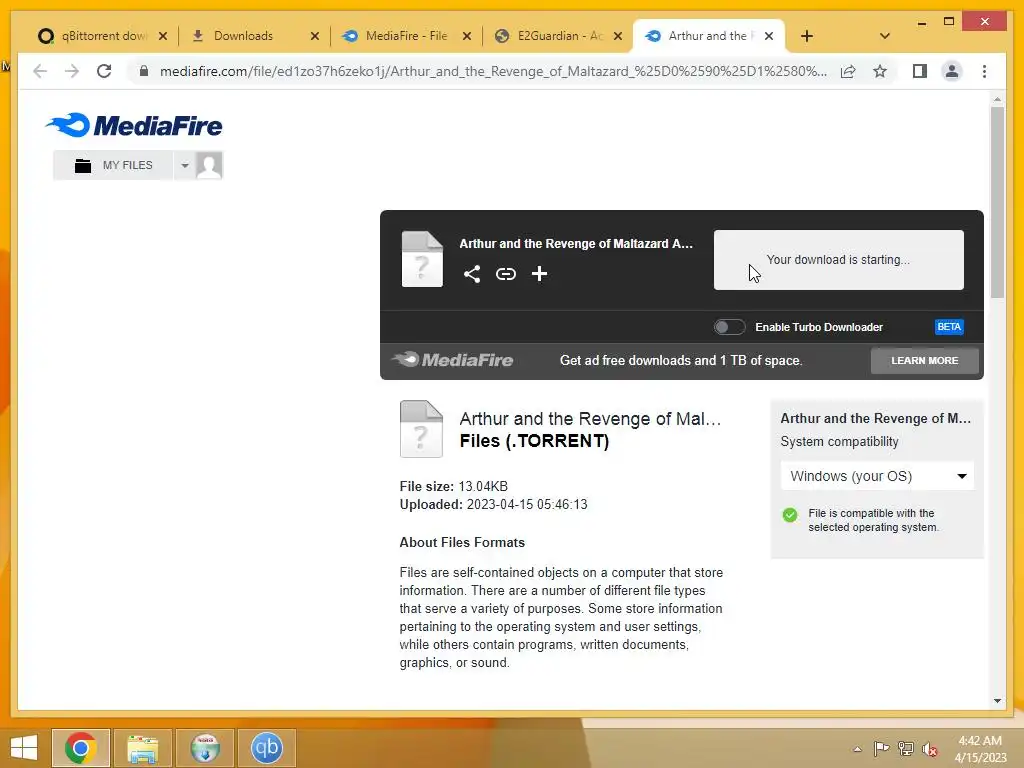Image resolution: width=1024 pixels, height=768 pixels.
Task: Click the MediaFire logo at top left
Action: pos(134,125)
